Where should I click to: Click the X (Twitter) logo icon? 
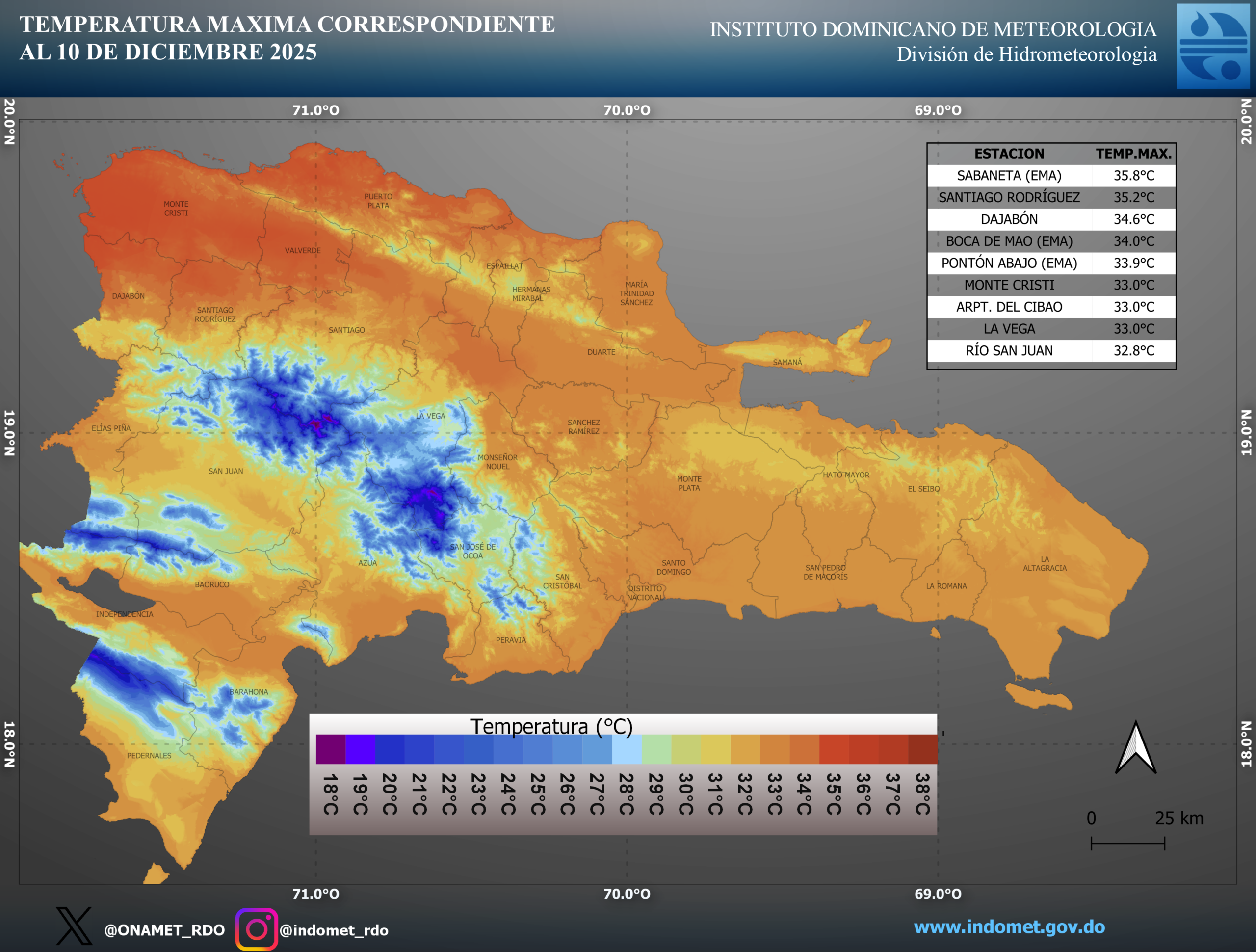tap(74, 926)
